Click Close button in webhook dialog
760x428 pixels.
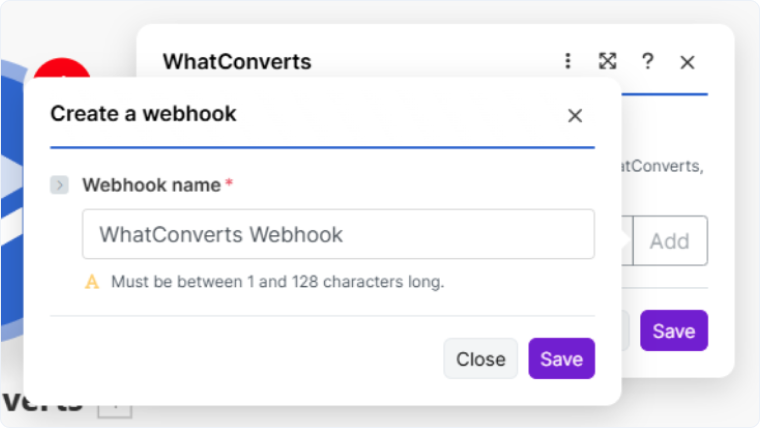(480, 359)
